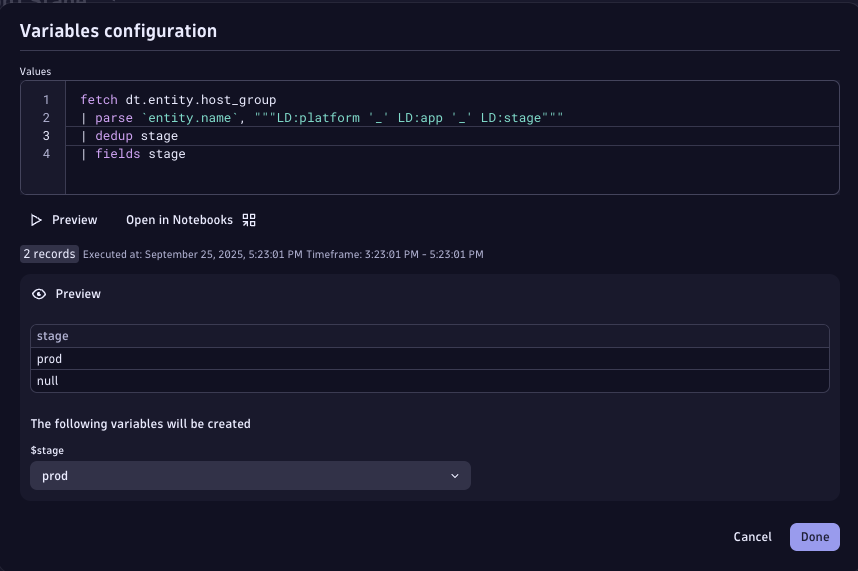Click the Notebooks grid icon
858x571 pixels.
[249, 220]
